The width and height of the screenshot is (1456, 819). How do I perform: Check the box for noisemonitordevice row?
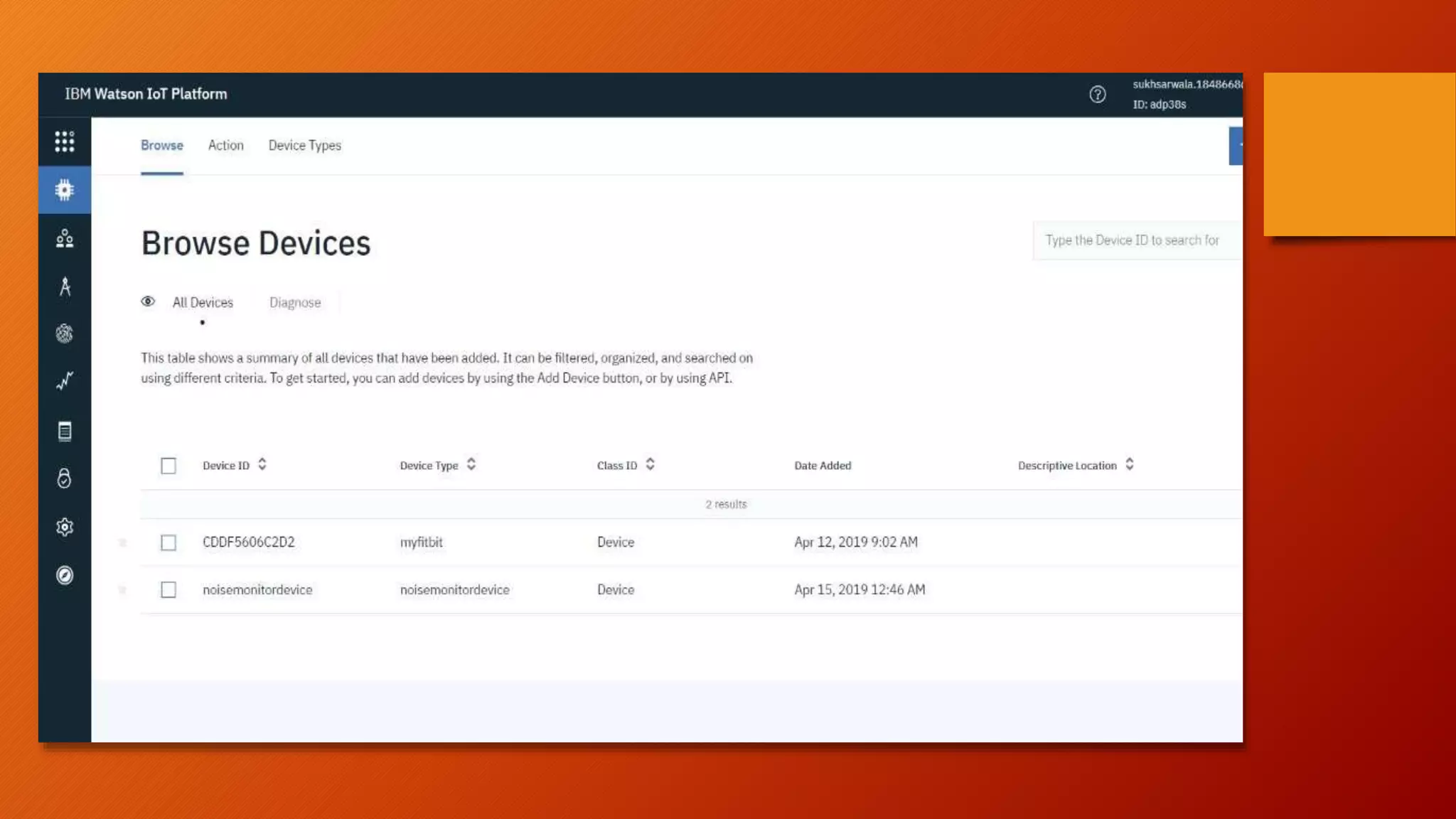click(168, 590)
